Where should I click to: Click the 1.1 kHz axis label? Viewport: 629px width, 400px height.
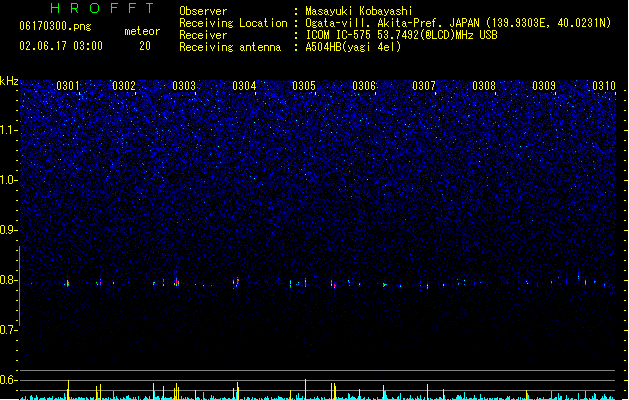tap(8, 130)
